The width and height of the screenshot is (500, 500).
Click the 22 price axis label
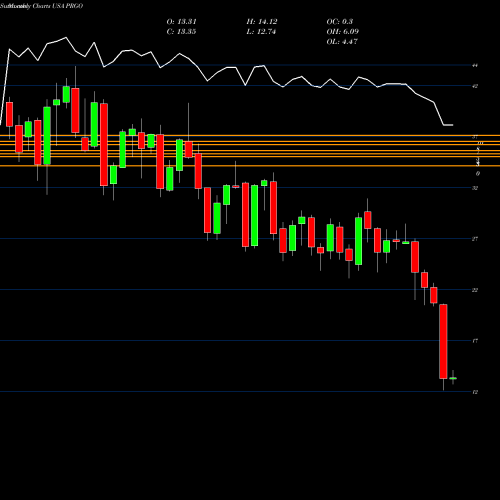coord(475,290)
